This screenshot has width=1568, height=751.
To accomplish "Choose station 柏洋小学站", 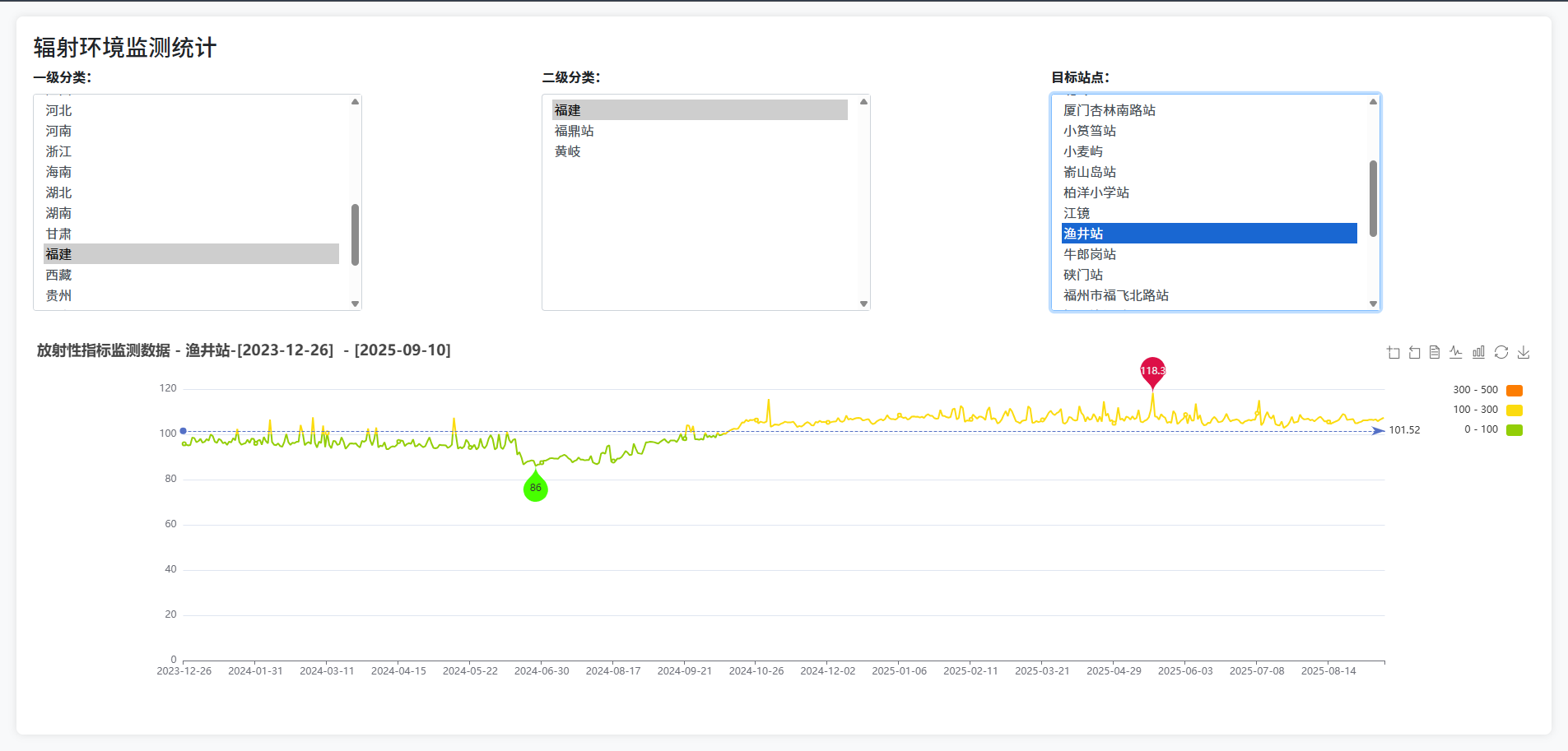I will [x=1209, y=192].
